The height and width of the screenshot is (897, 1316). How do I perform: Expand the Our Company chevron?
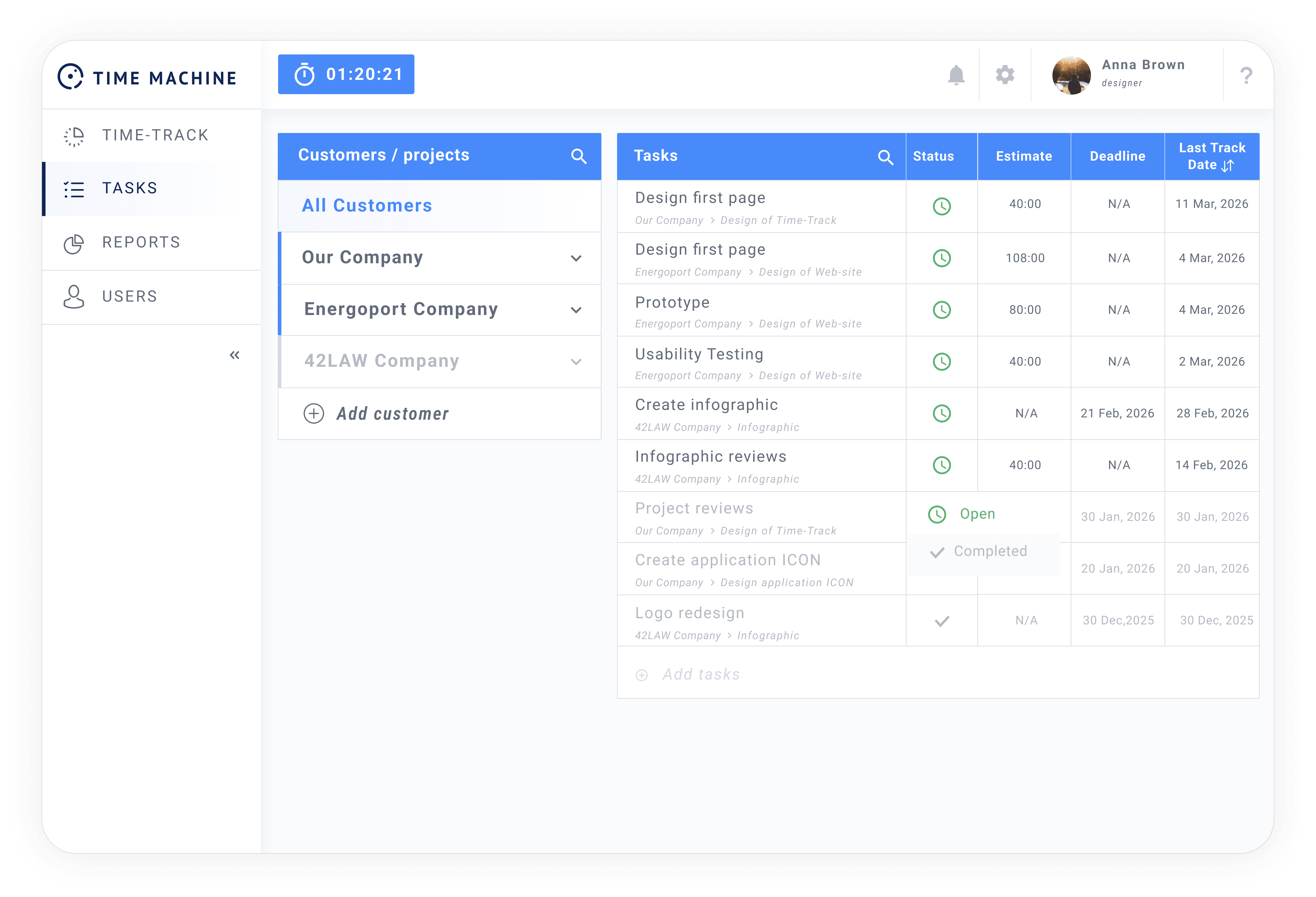tap(576, 258)
